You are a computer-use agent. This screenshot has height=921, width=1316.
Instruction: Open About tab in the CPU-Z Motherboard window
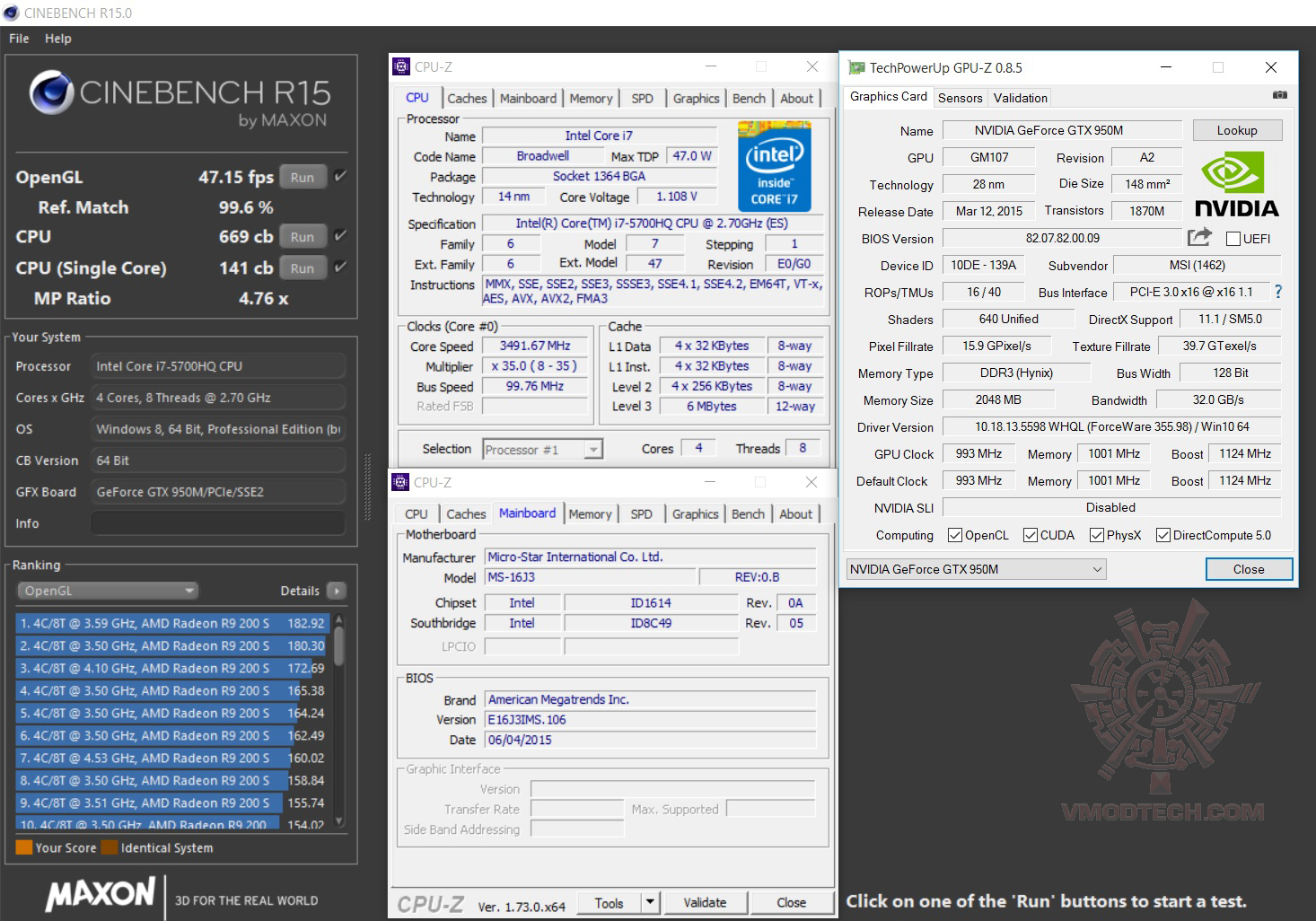pos(795,514)
